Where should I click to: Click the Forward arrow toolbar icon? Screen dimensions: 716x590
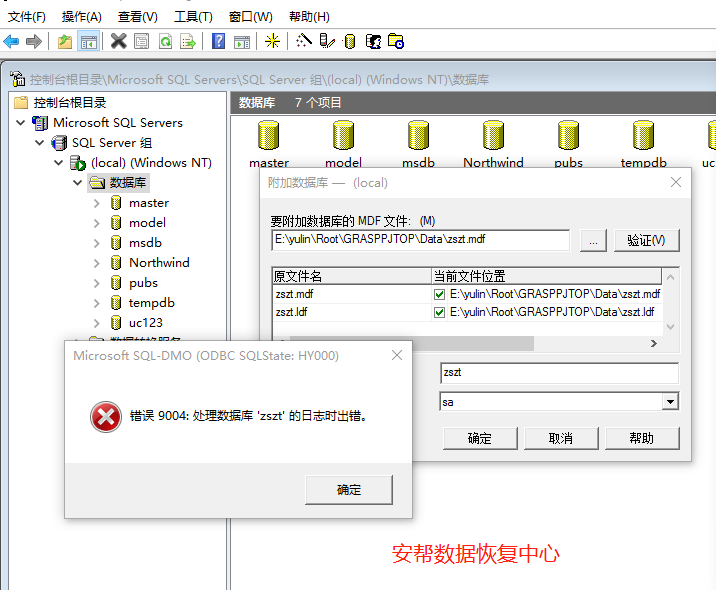point(34,42)
